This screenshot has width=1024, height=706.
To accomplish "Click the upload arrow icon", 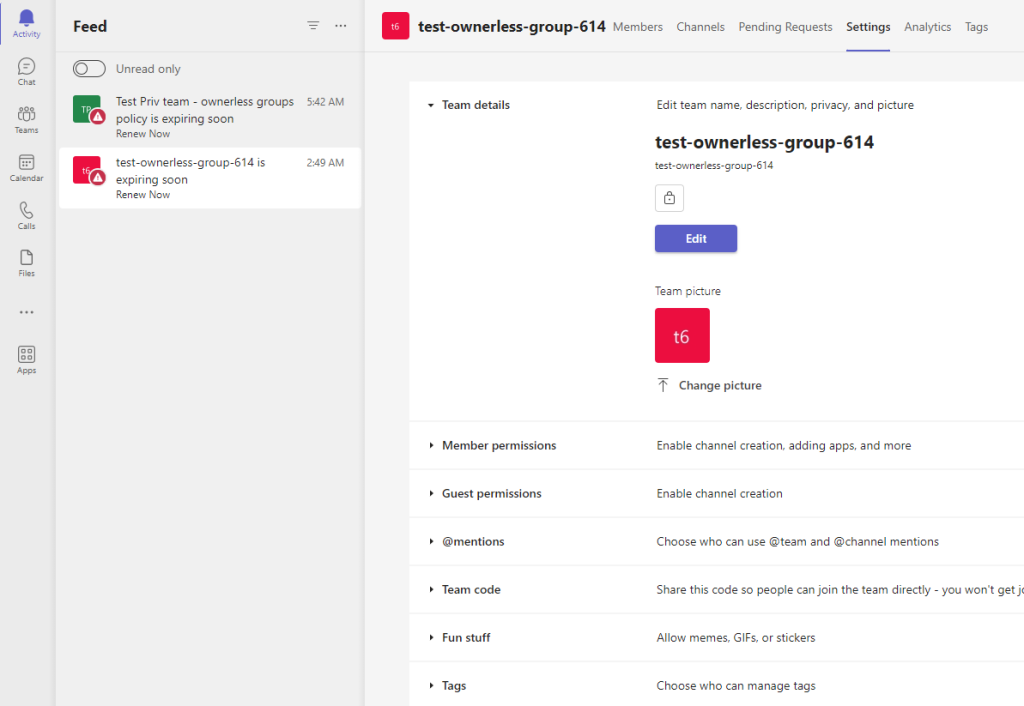I will [663, 385].
